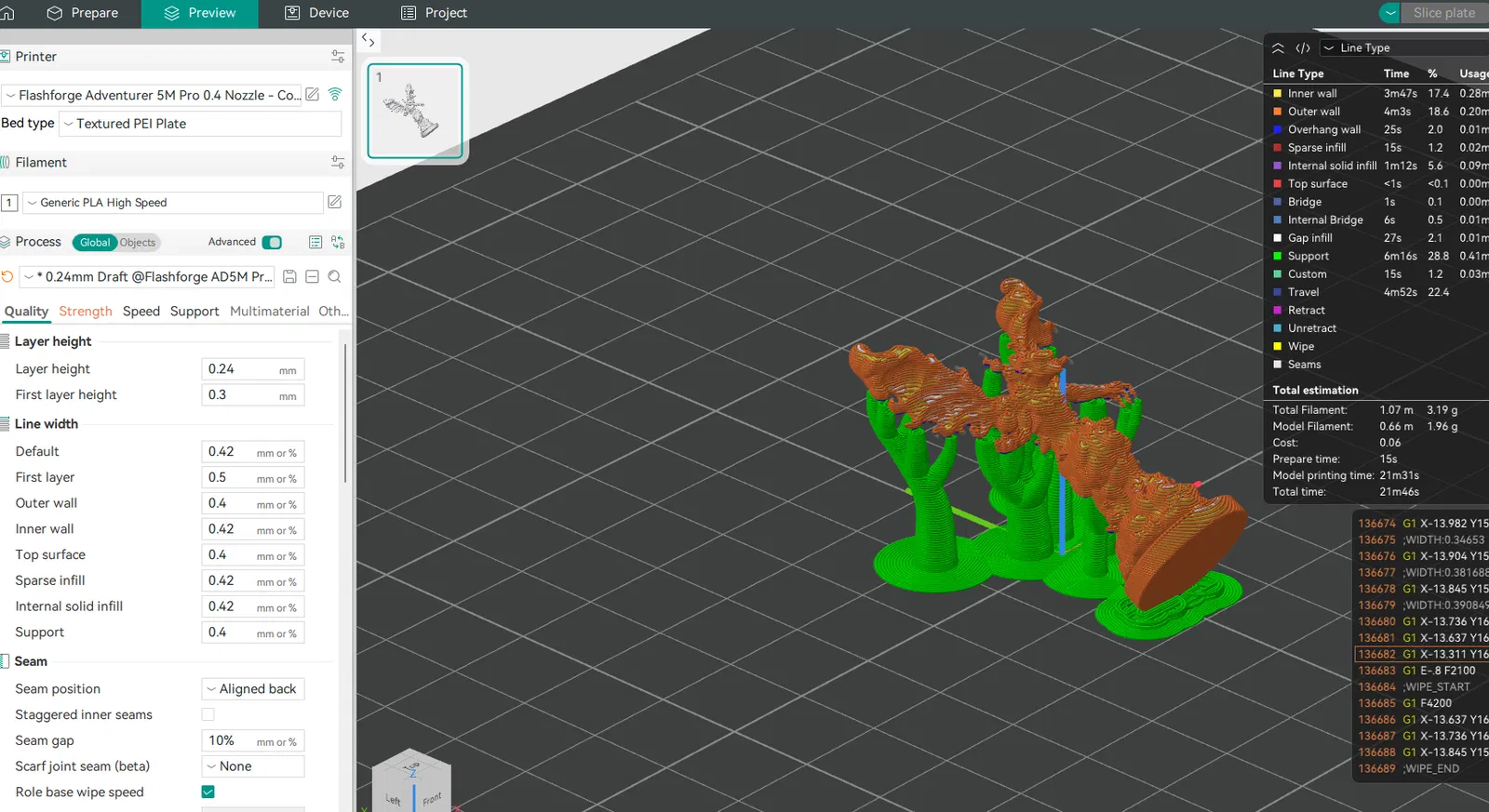The height and width of the screenshot is (812, 1489).
Task: Click the G-code </> icon in legend header
Action: pyautogui.click(x=1303, y=48)
